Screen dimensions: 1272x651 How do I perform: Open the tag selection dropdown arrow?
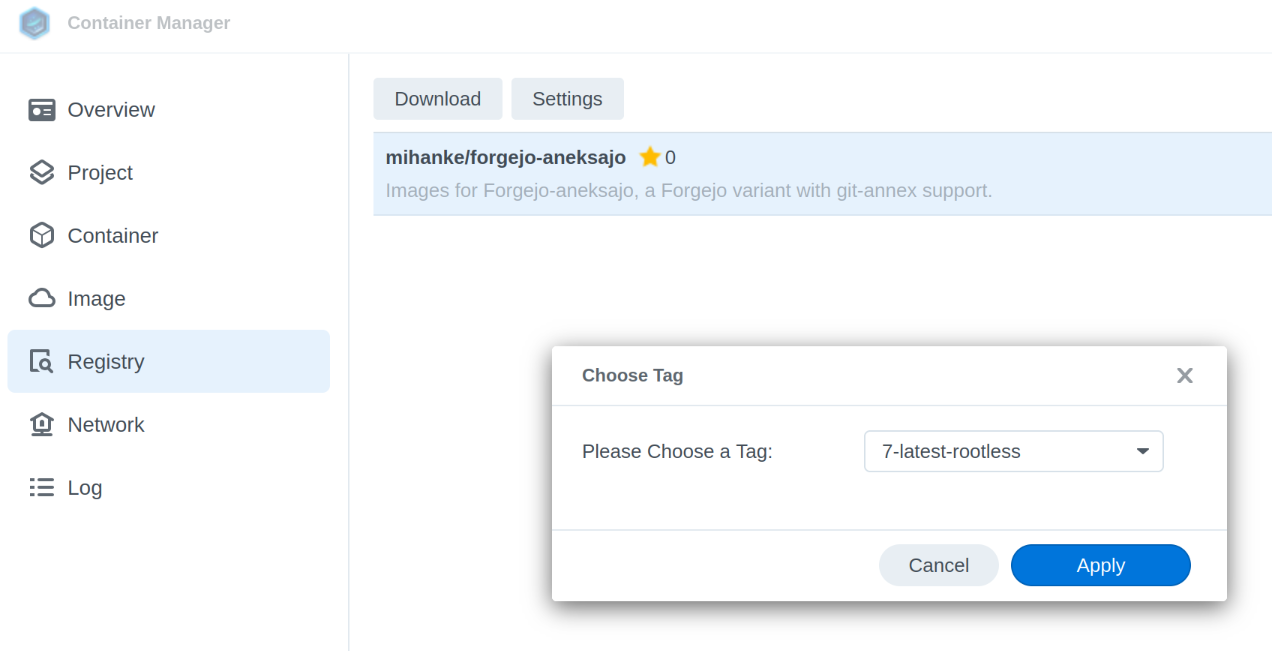pyautogui.click(x=1143, y=452)
